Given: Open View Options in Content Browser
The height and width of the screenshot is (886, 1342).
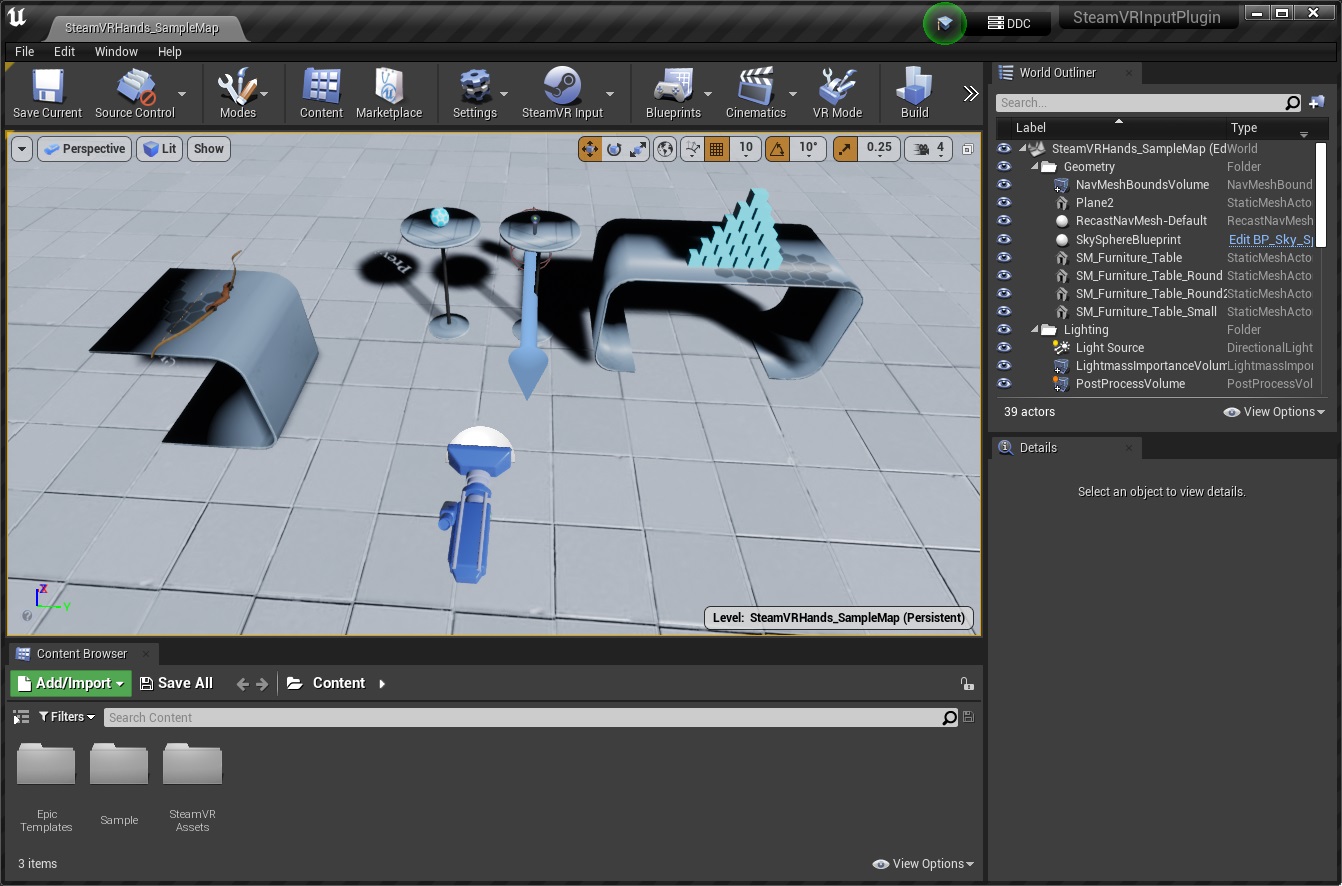Looking at the screenshot, I should point(923,864).
